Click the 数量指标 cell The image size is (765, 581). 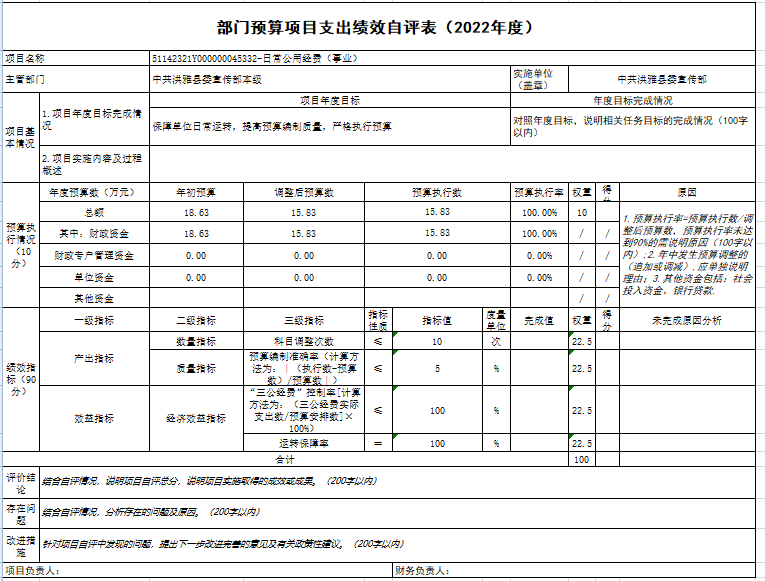196,341
